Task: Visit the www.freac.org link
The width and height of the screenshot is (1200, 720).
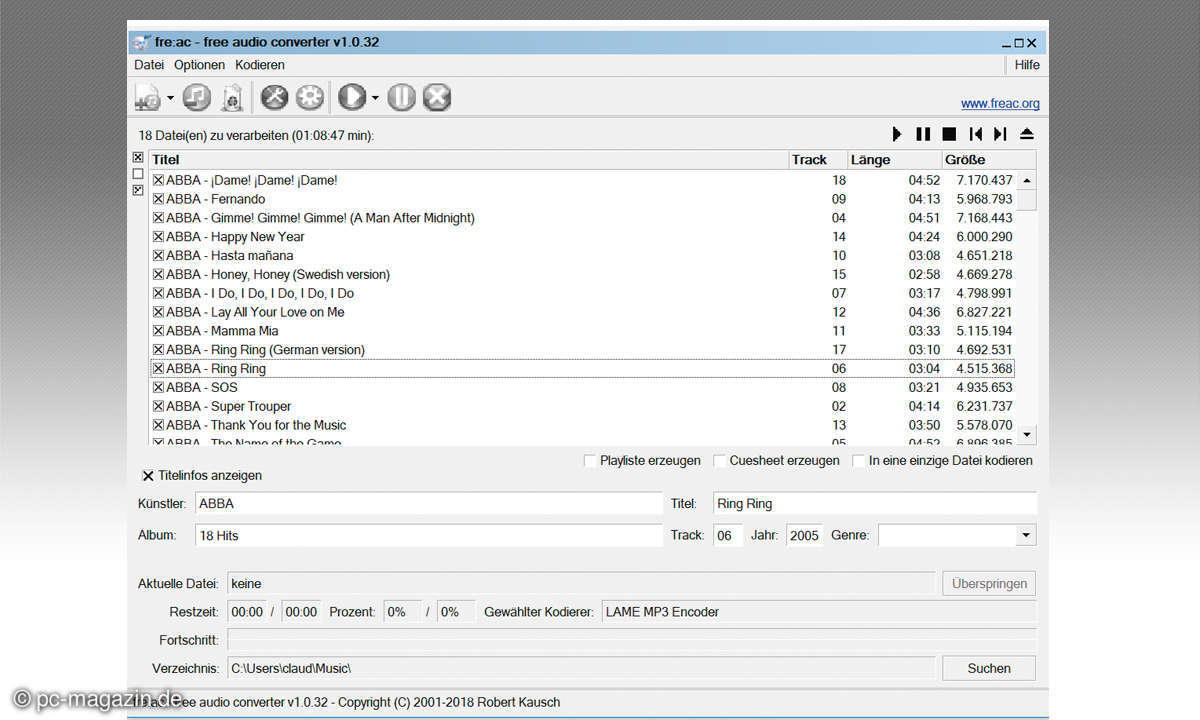Action: (1000, 103)
